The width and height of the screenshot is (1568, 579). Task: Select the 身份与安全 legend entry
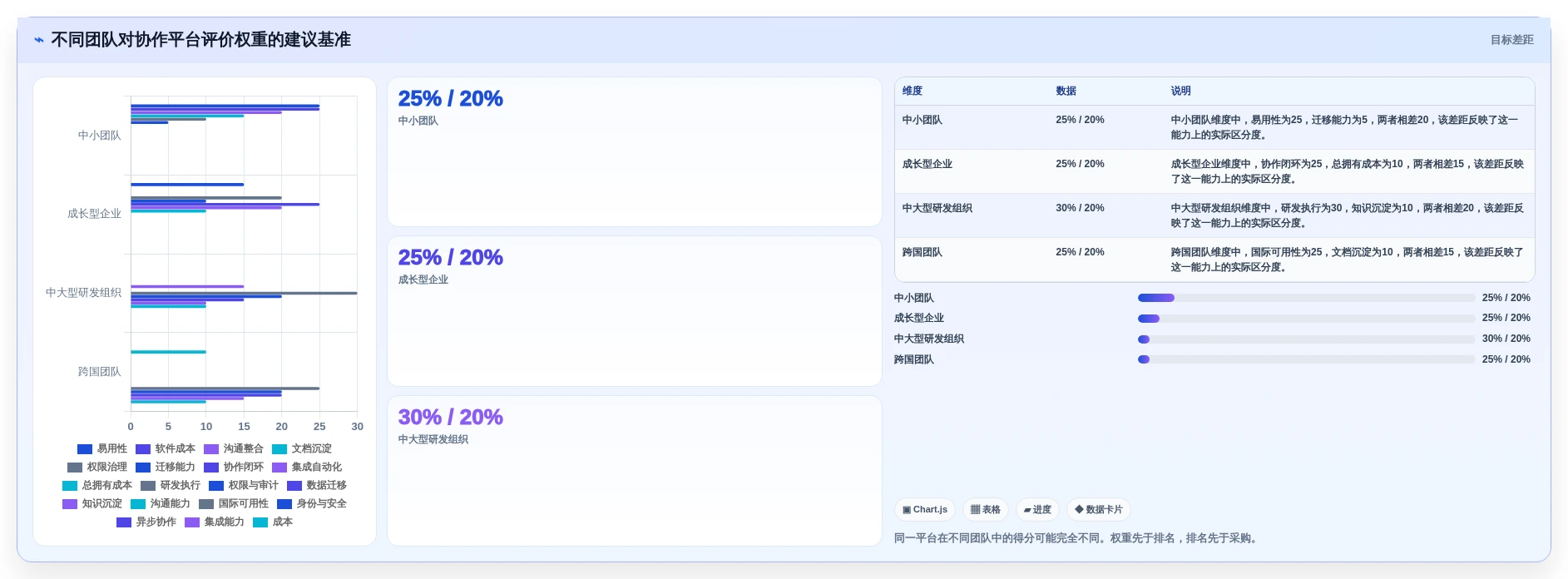point(312,503)
